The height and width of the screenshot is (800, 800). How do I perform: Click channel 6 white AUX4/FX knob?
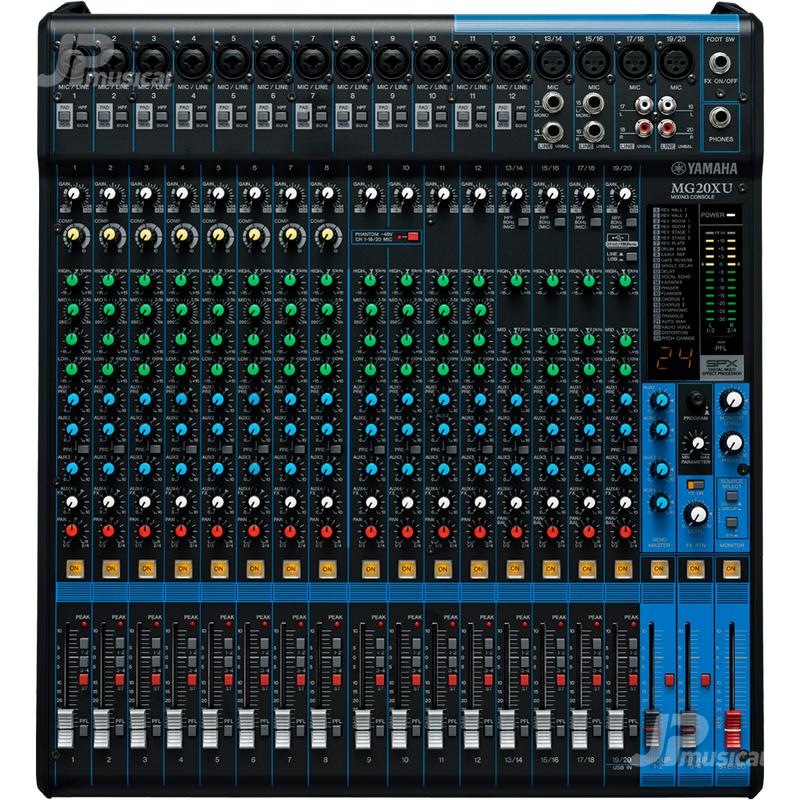point(254,503)
